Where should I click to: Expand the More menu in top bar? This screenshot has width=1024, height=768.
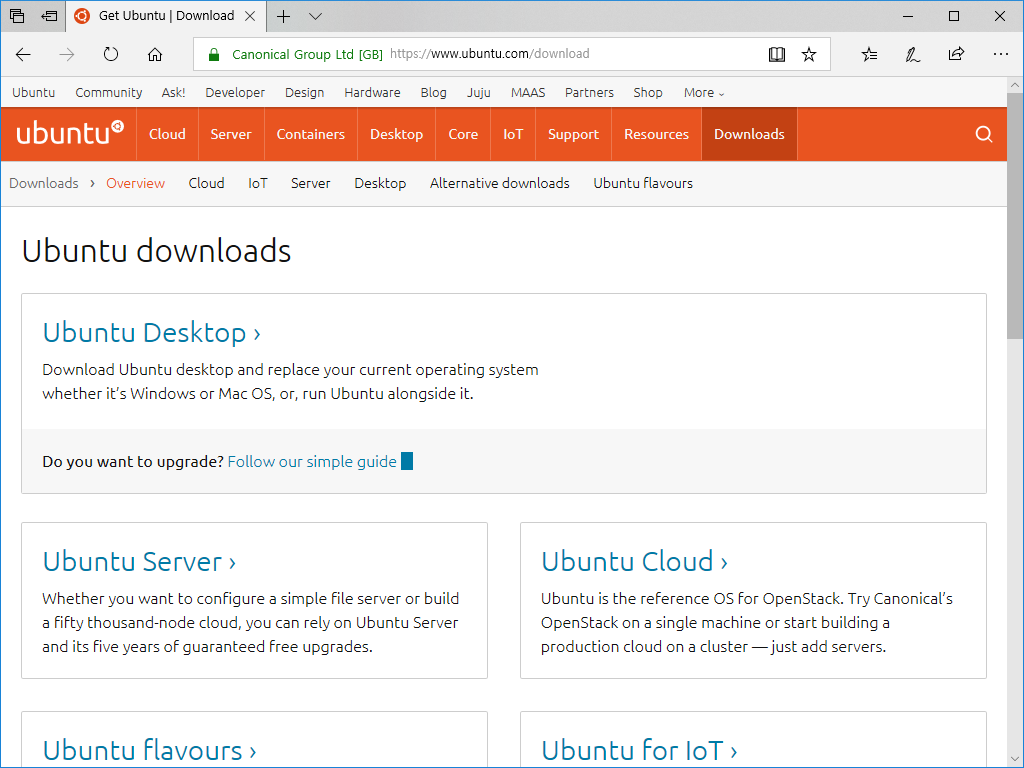click(x=704, y=93)
